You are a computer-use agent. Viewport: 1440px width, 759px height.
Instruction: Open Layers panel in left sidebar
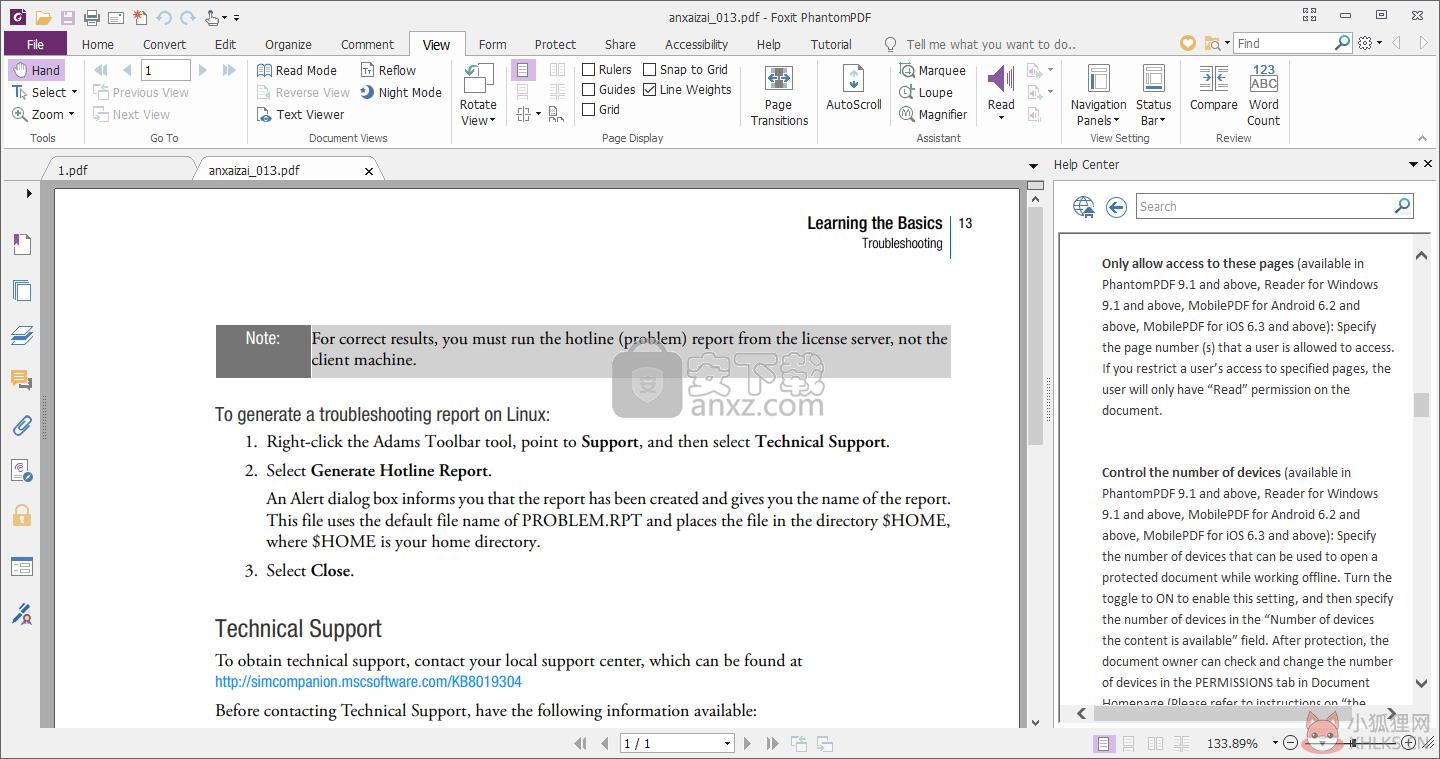click(21, 335)
